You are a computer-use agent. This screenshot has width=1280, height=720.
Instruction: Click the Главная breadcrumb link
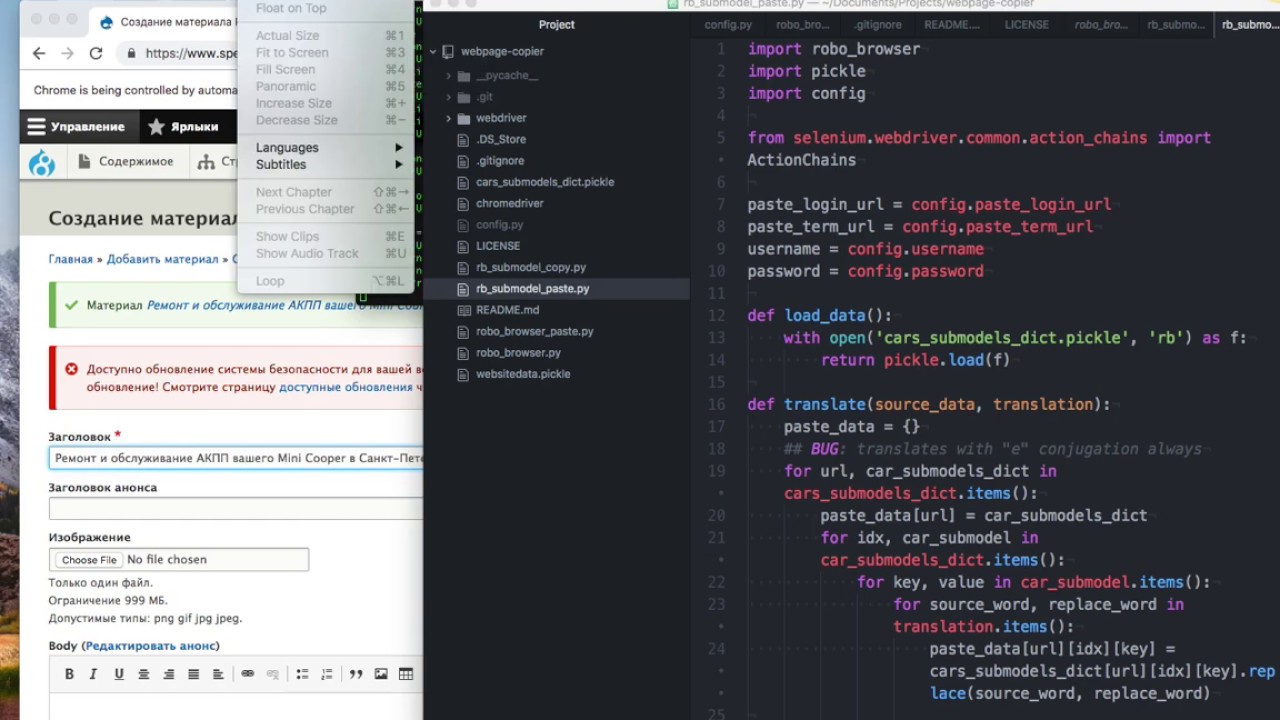pos(70,259)
